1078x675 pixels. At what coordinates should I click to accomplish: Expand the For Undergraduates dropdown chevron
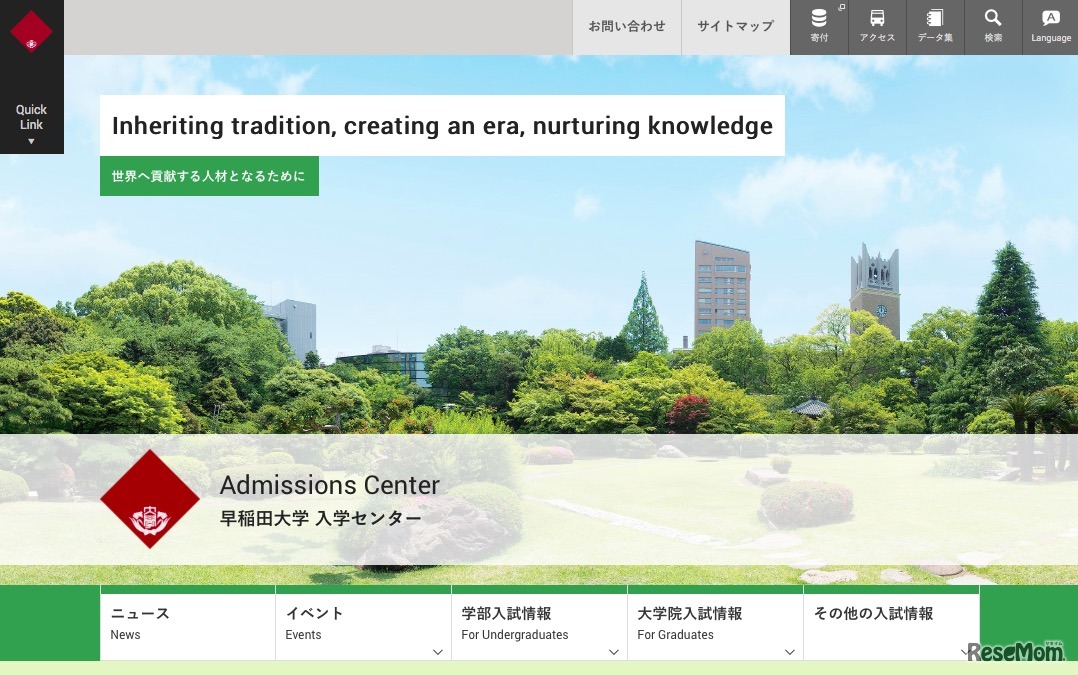(x=614, y=652)
